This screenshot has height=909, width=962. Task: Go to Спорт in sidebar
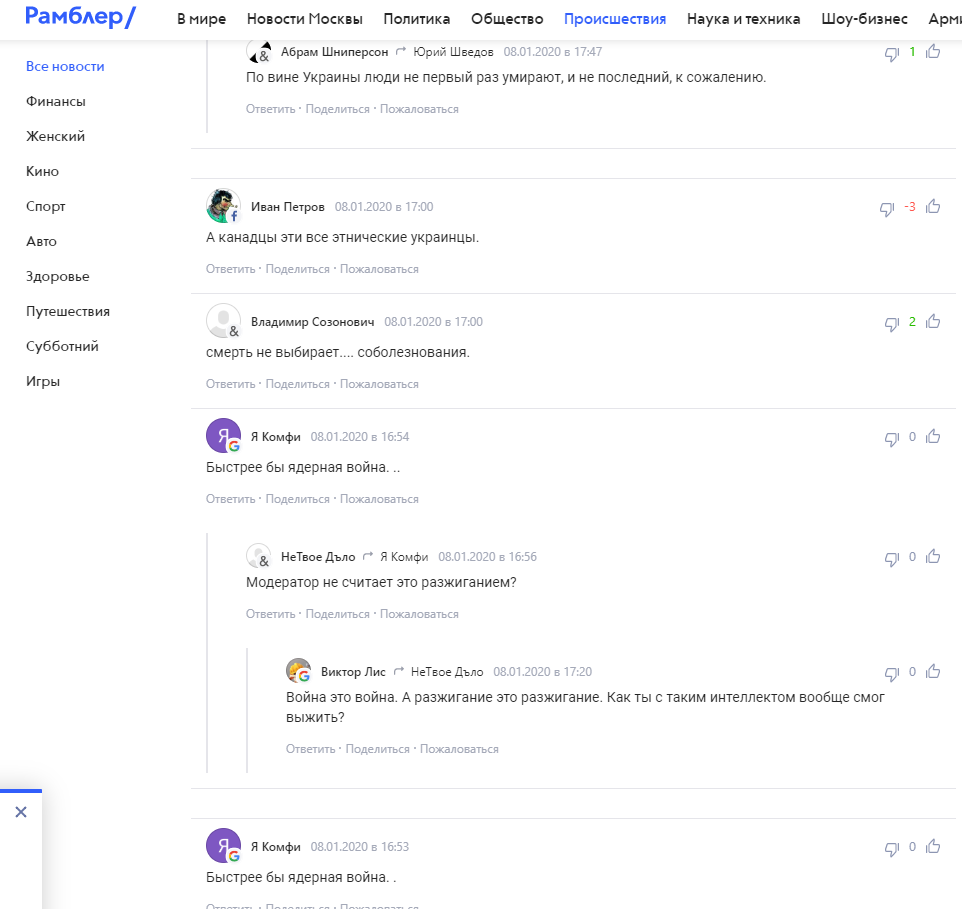[45, 206]
